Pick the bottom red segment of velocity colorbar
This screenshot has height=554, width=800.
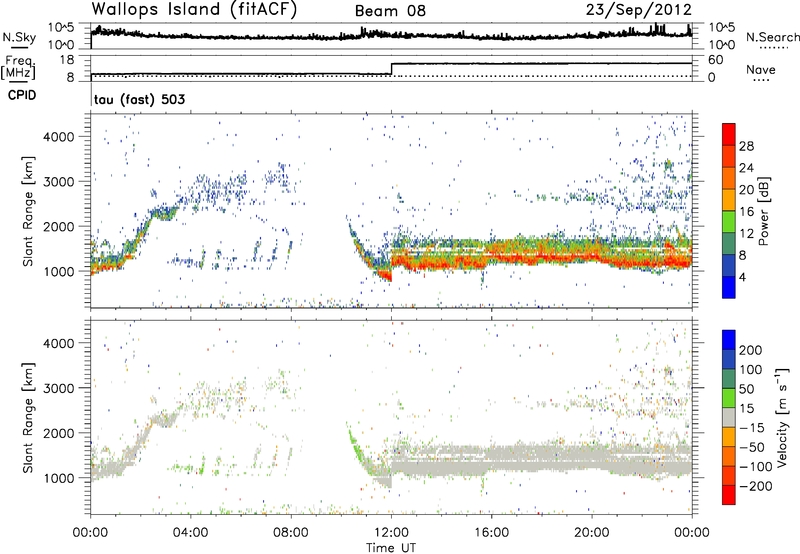729,495
